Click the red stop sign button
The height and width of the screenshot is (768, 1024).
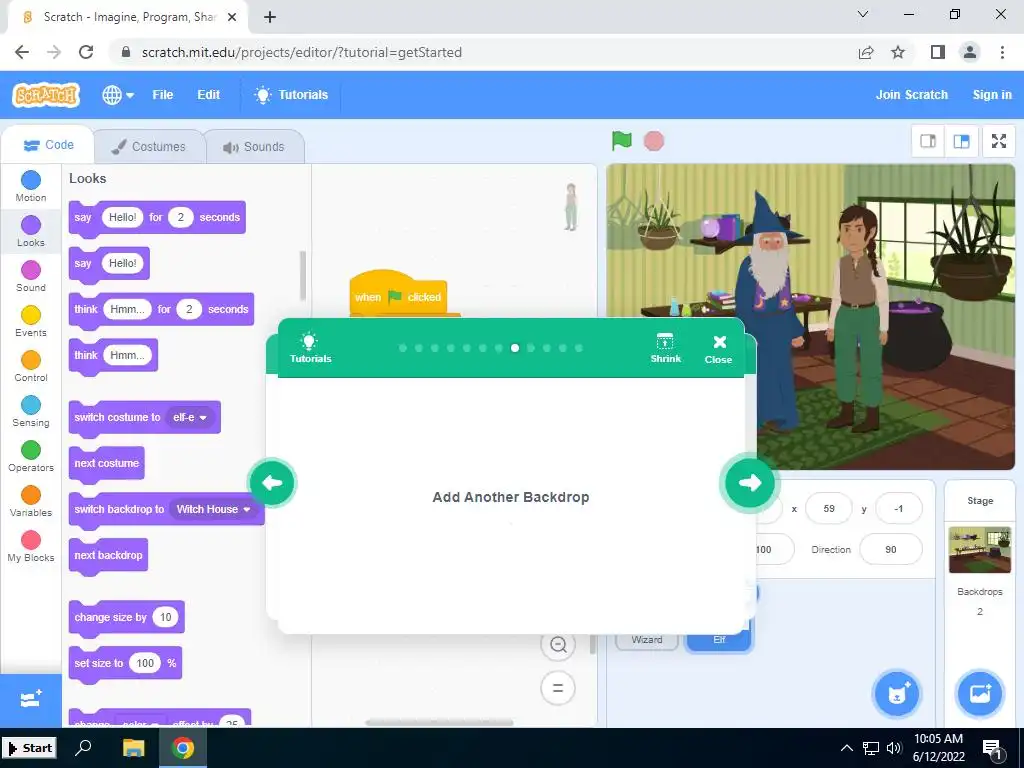[654, 140]
